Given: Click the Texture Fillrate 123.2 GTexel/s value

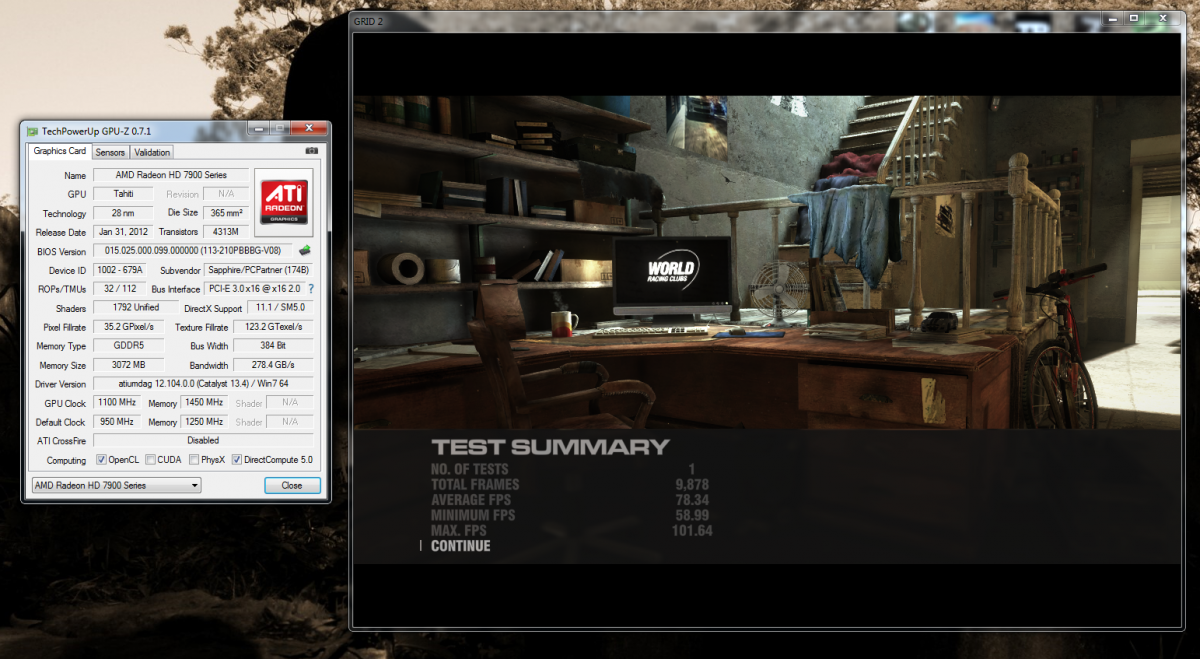Looking at the screenshot, I should (x=273, y=327).
